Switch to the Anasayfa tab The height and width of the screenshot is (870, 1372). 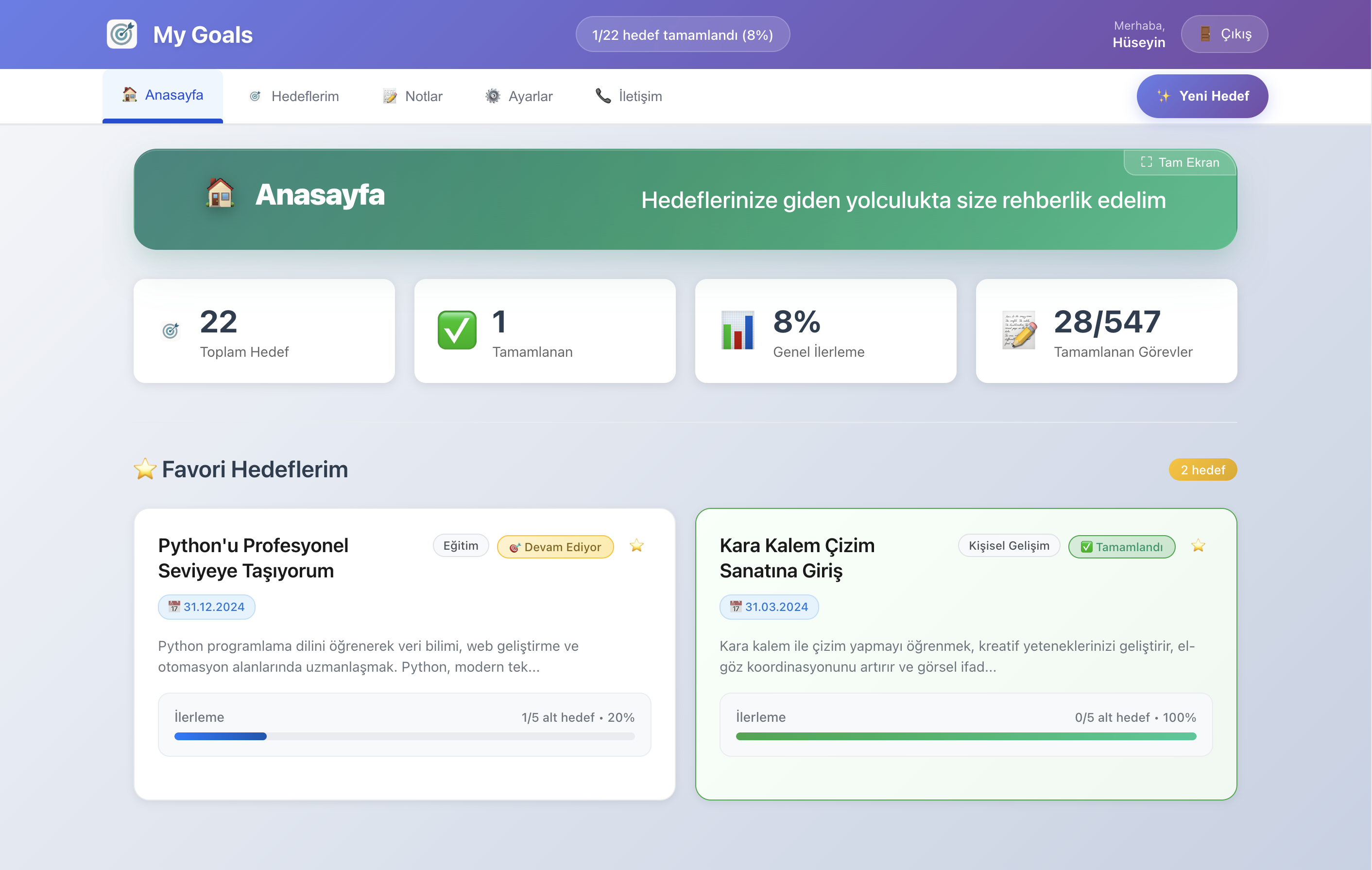162,95
